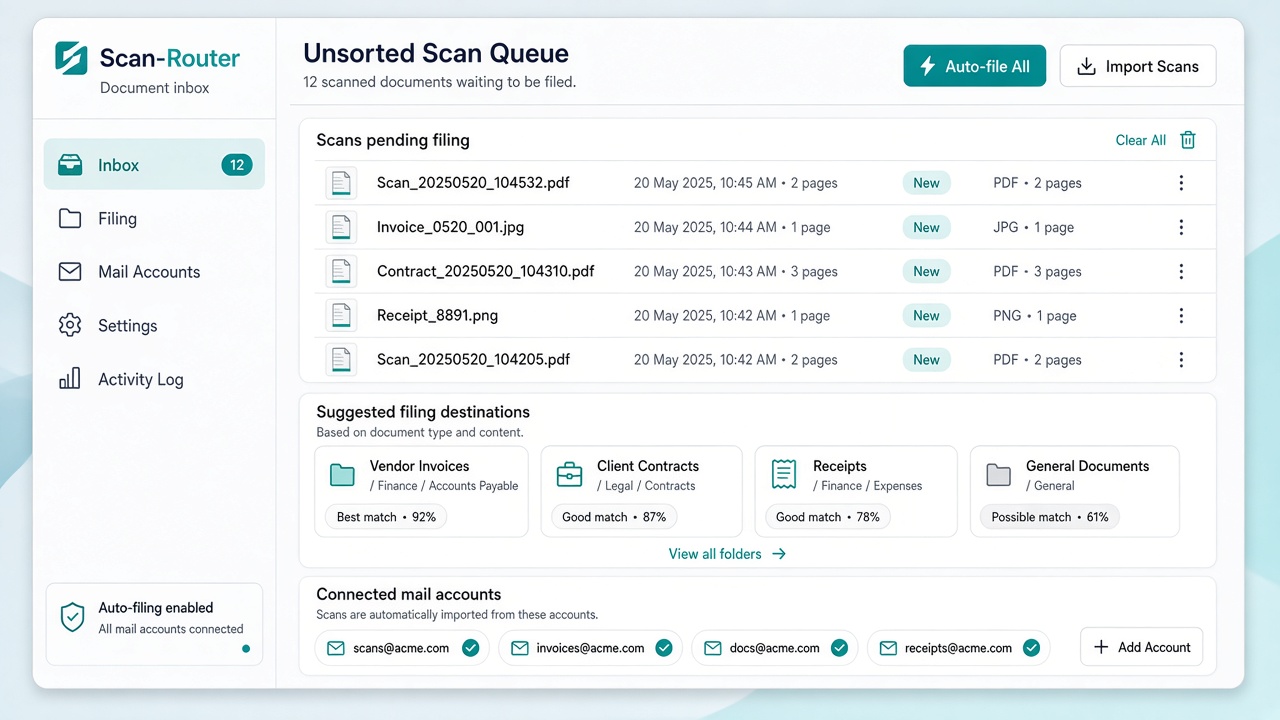Click the file icon for Receipt_8891.png
Image resolution: width=1280 pixels, height=720 pixels.
pos(341,315)
